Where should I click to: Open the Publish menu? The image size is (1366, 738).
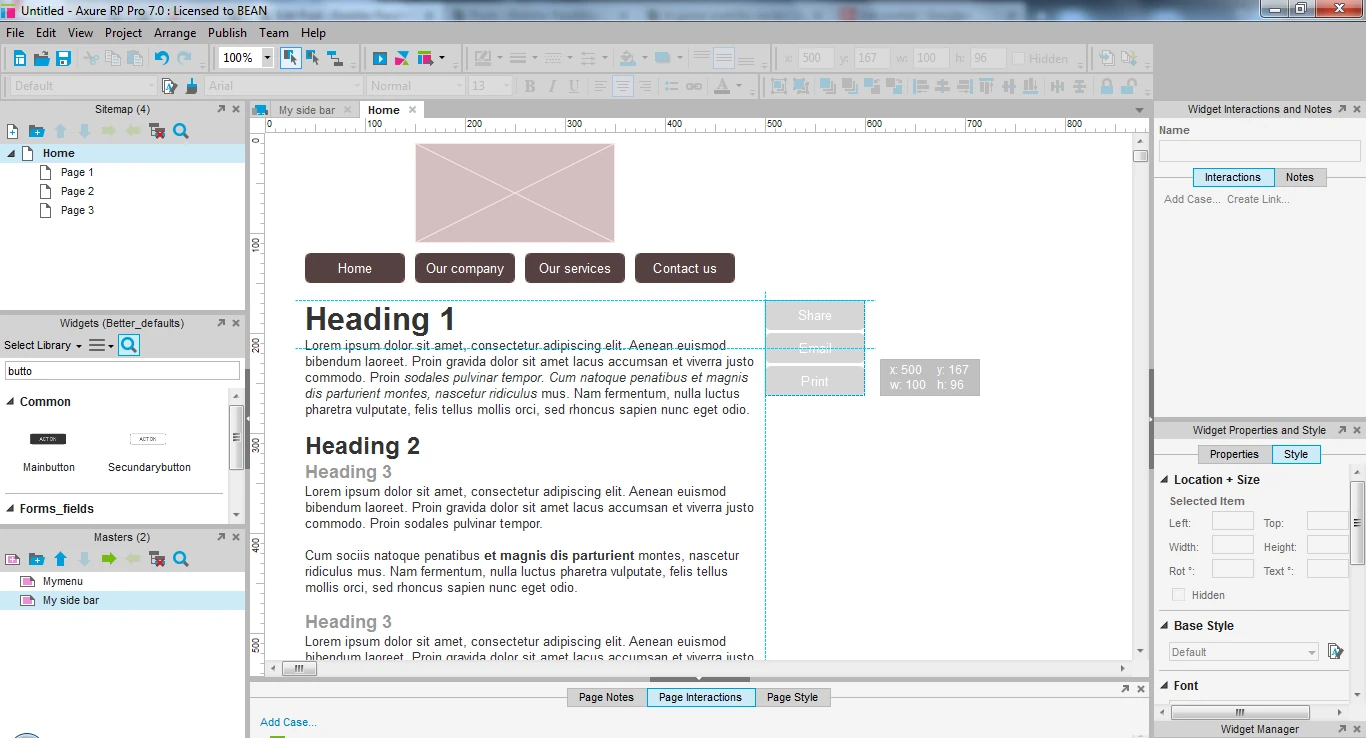[x=227, y=33]
